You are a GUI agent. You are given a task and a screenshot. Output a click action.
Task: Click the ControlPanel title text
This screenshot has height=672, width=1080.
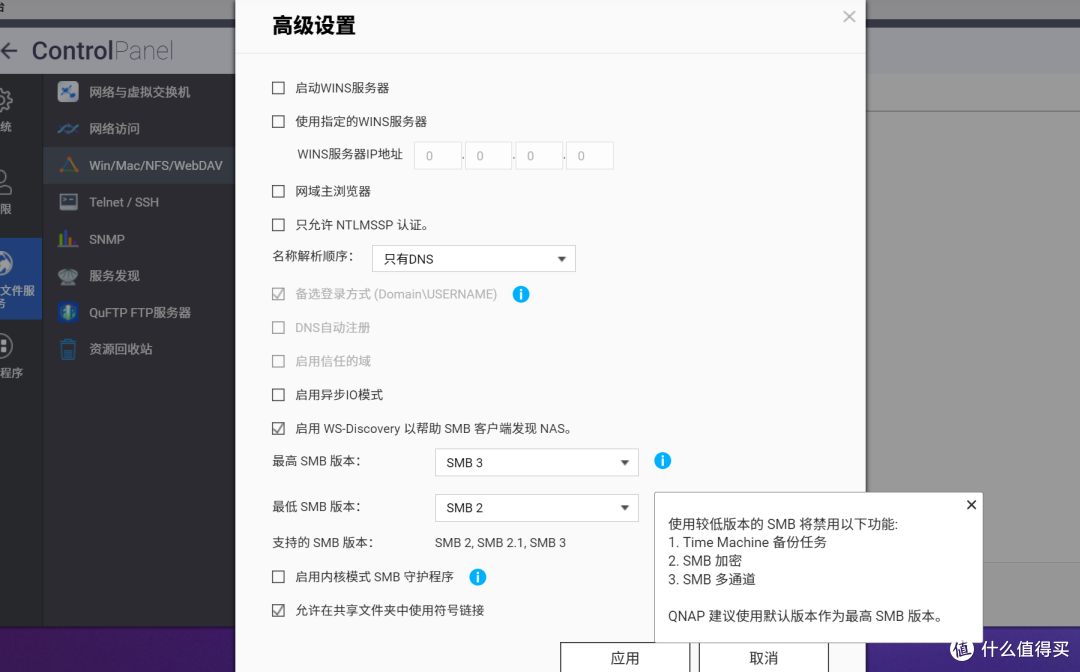pos(103,50)
